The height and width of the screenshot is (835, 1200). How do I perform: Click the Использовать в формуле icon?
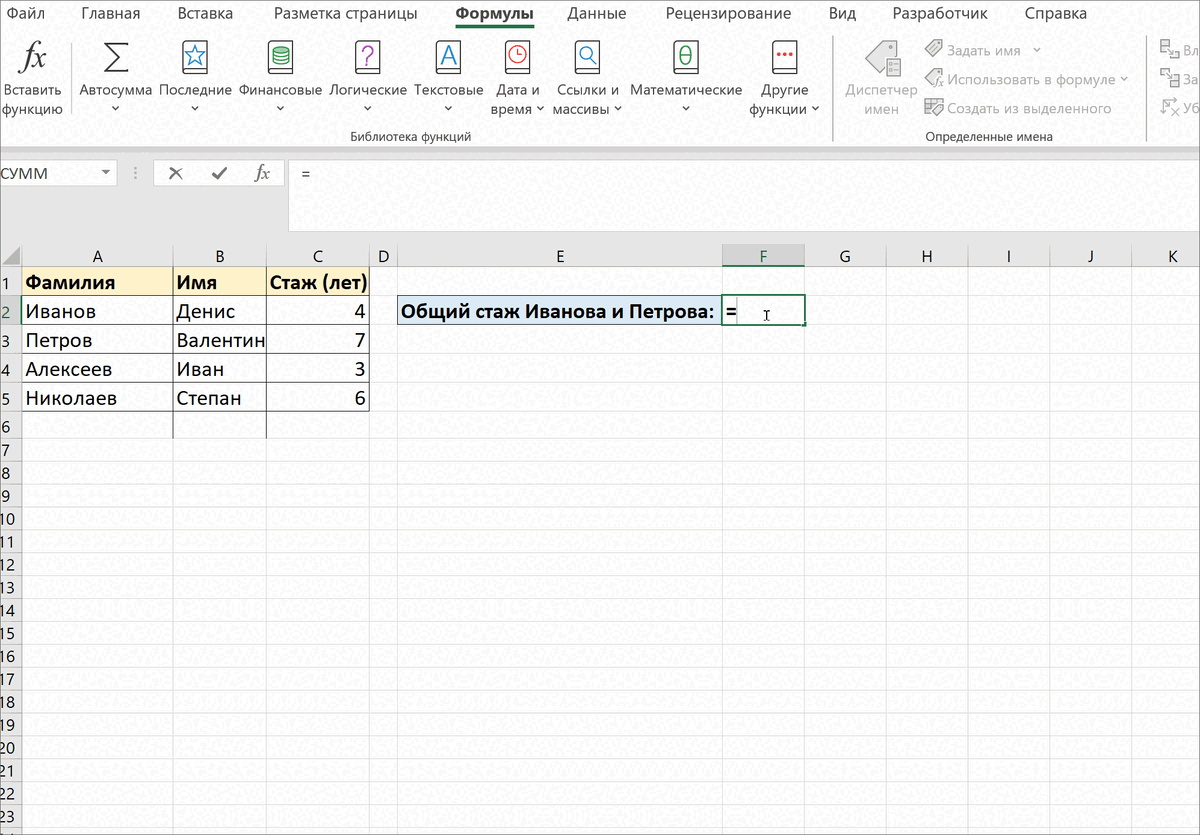pos(934,79)
